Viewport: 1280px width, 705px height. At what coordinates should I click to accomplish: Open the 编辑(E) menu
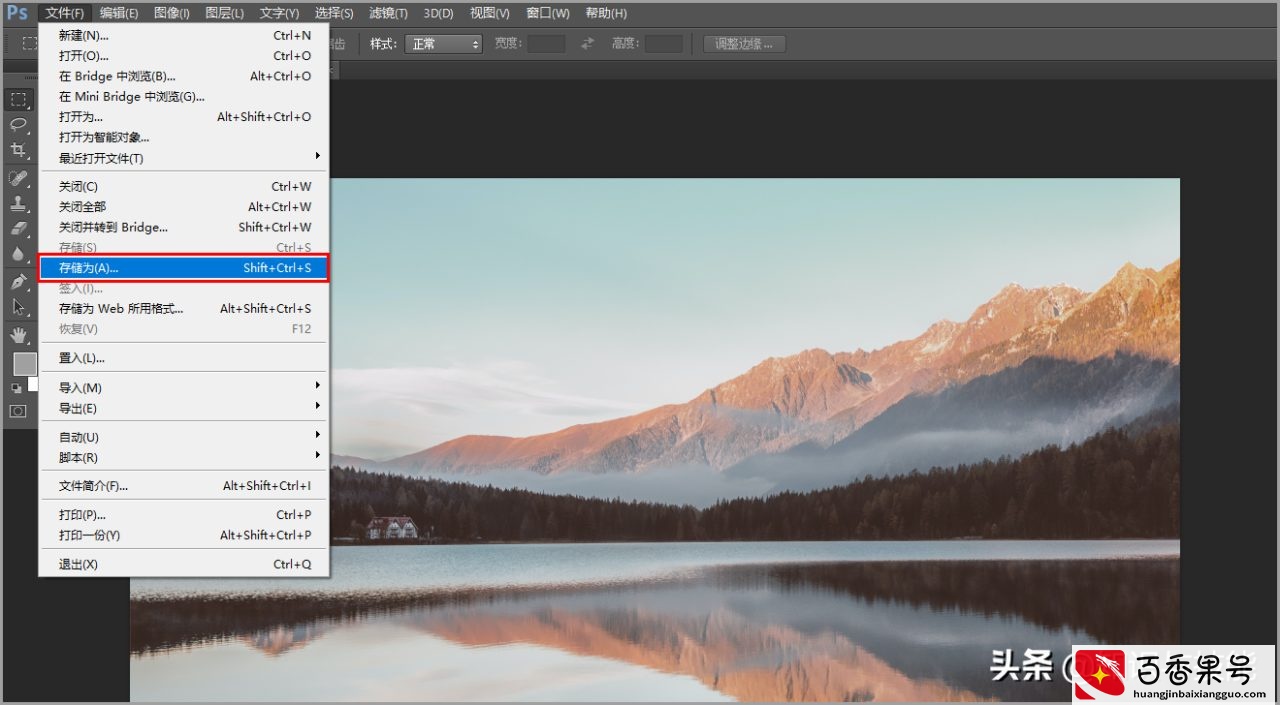pyautogui.click(x=119, y=13)
